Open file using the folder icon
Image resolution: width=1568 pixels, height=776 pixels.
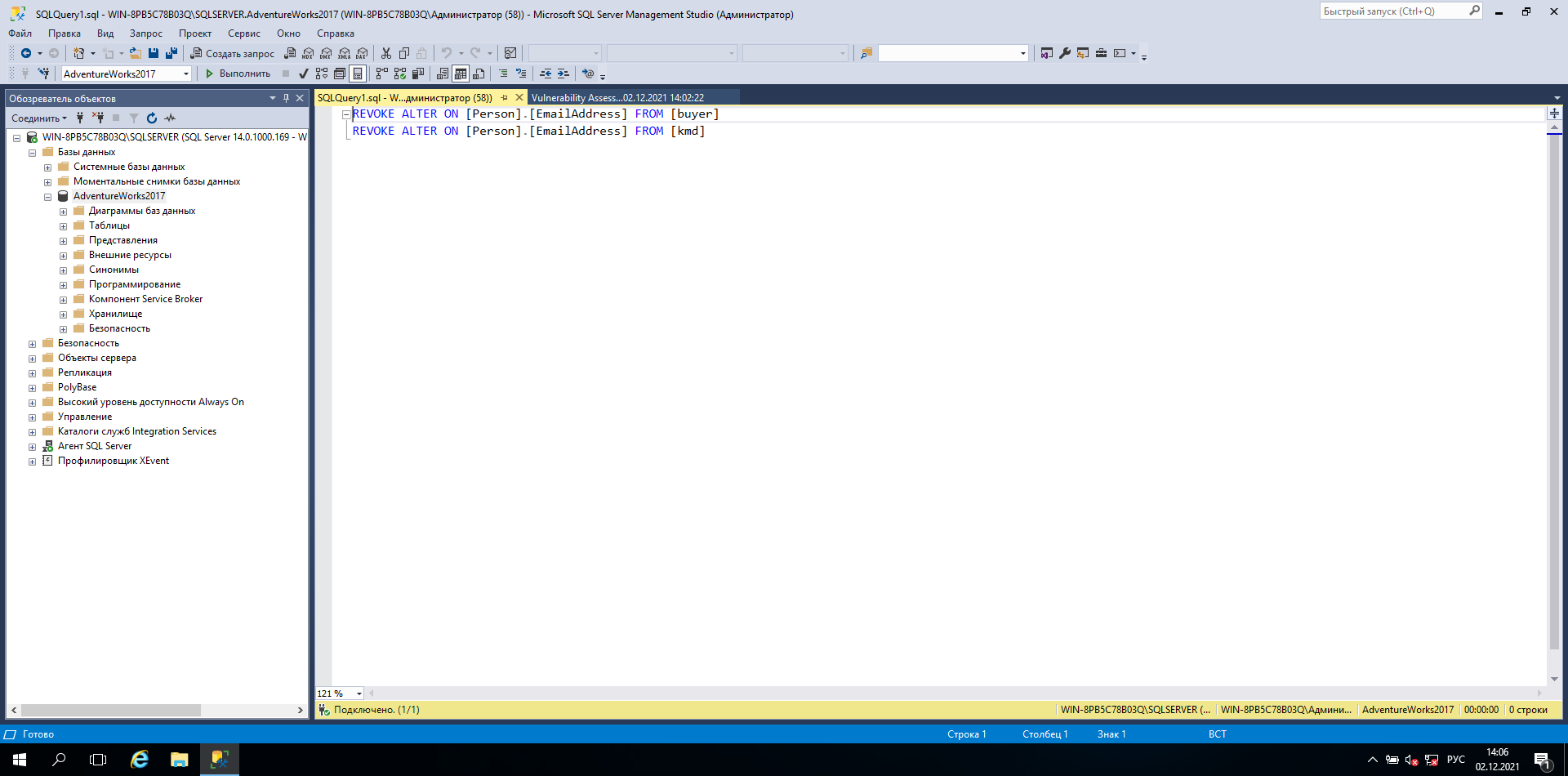coord(136,53)
